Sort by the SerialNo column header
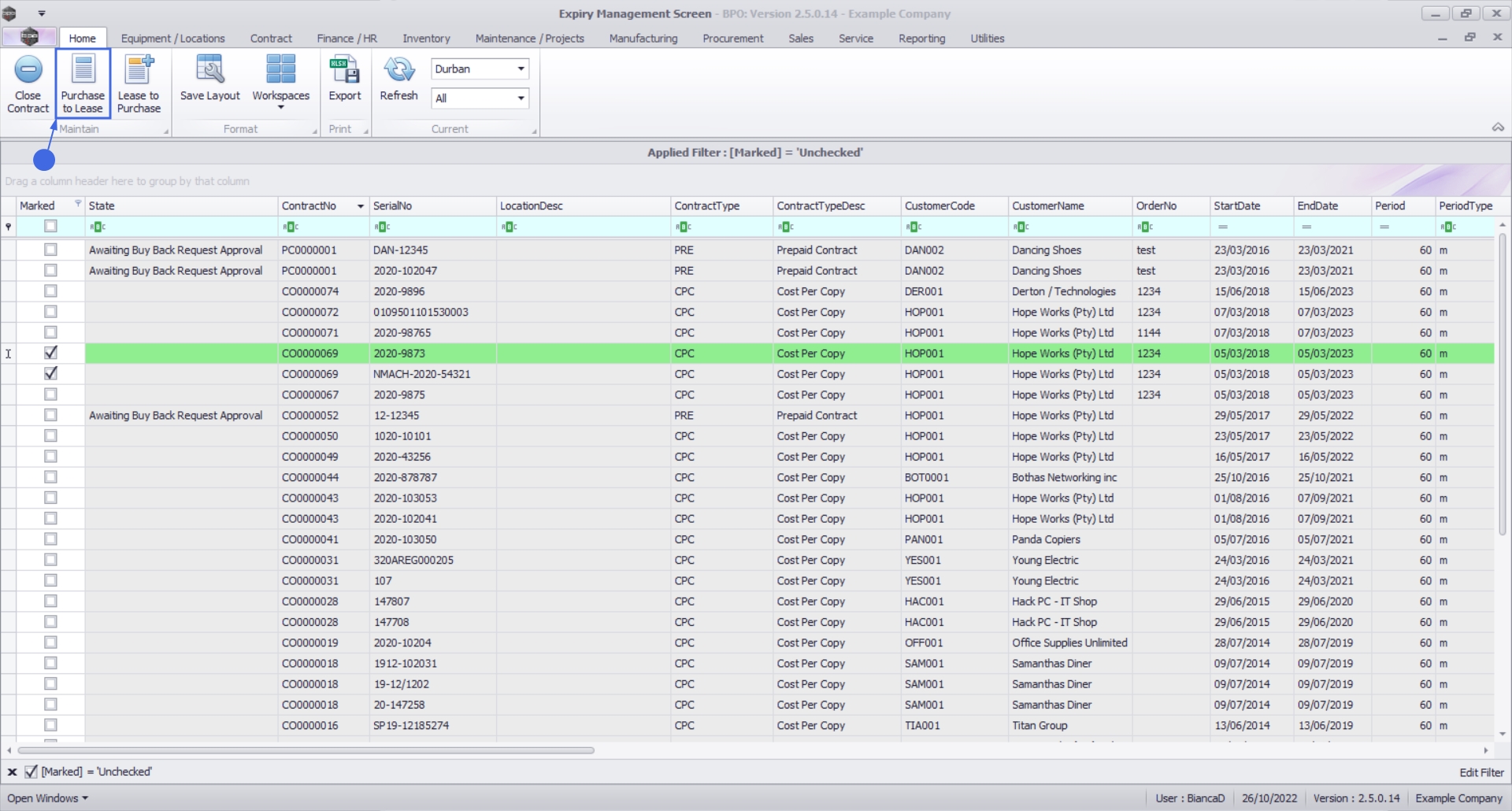1512x811 pixels. [432, 206]
